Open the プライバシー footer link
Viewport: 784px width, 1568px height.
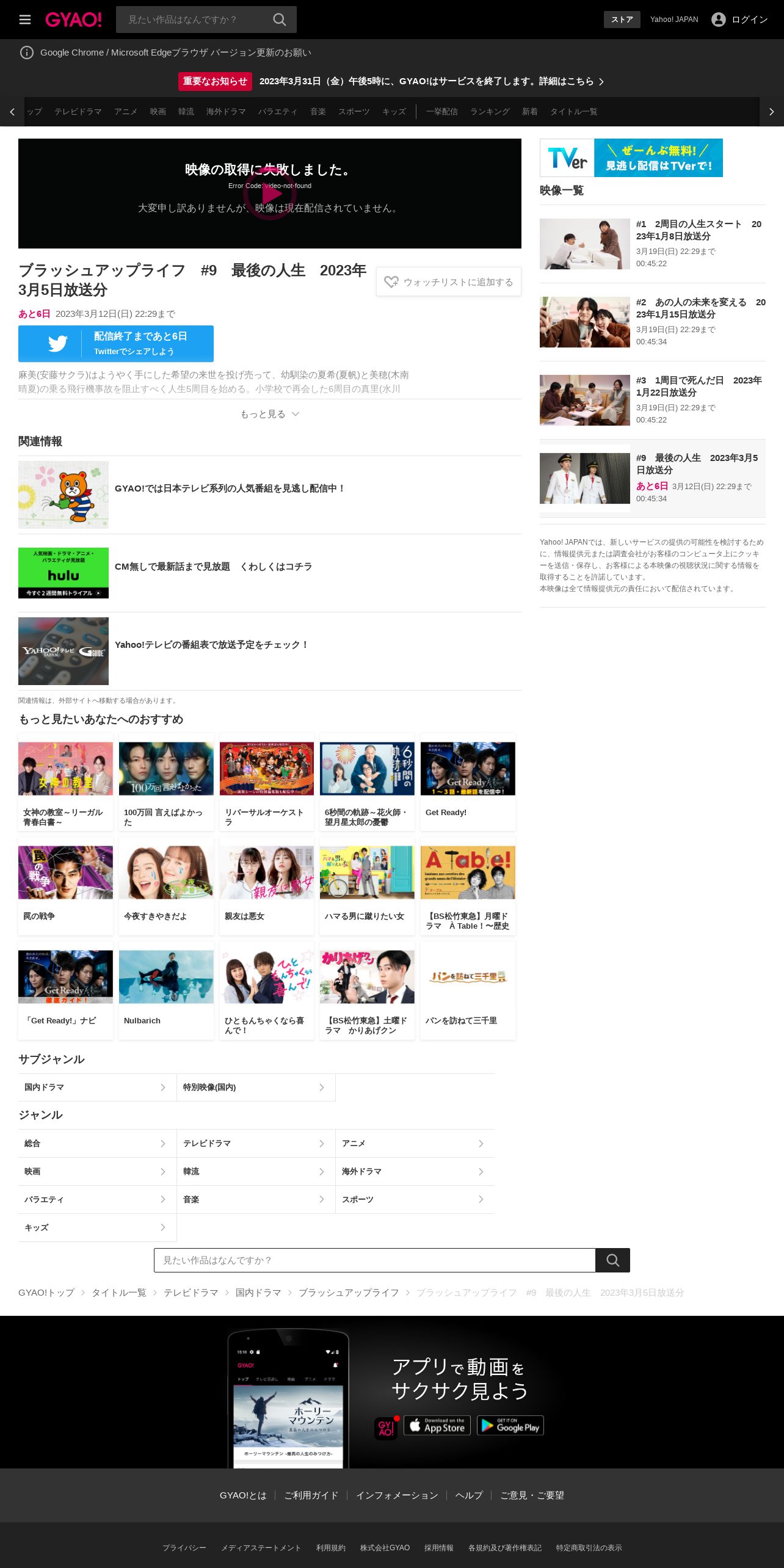[x=184, y=1548]
